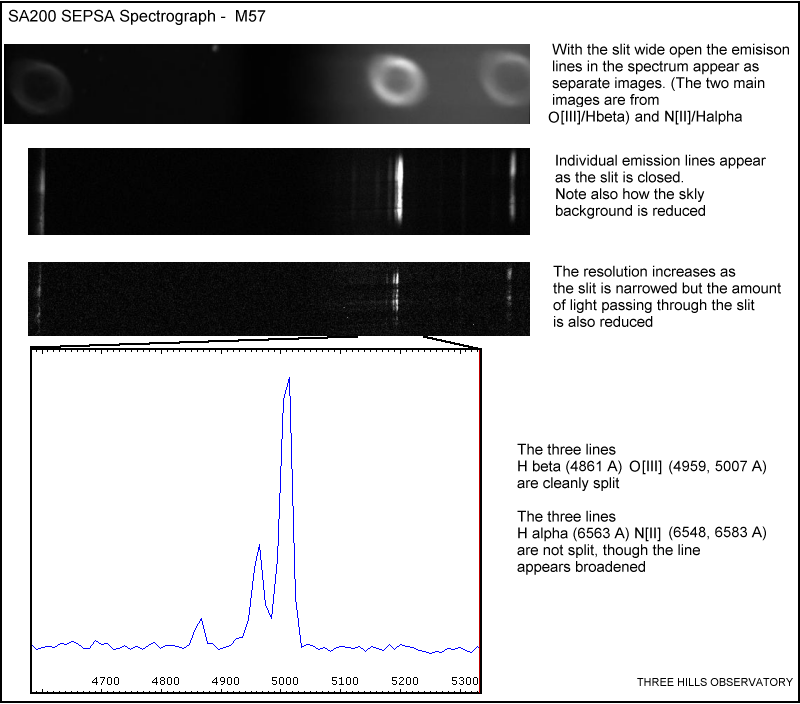800x704 pixels.
Task: Click the bright central ring image of M57
Action: (x=397, y=82)
